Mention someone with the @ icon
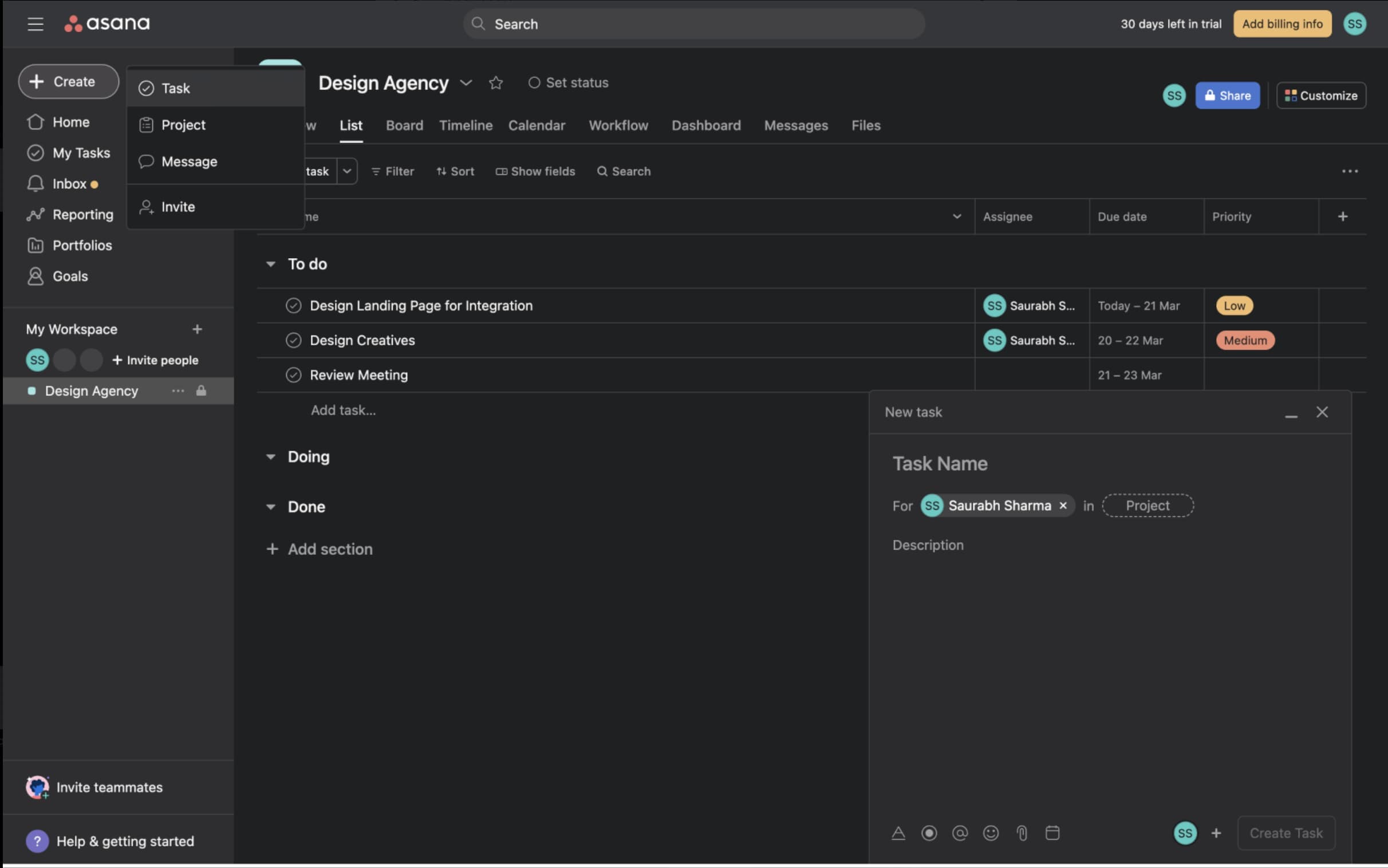The height and width of the screenshot is (868, 1388). (x=960, y=833)
